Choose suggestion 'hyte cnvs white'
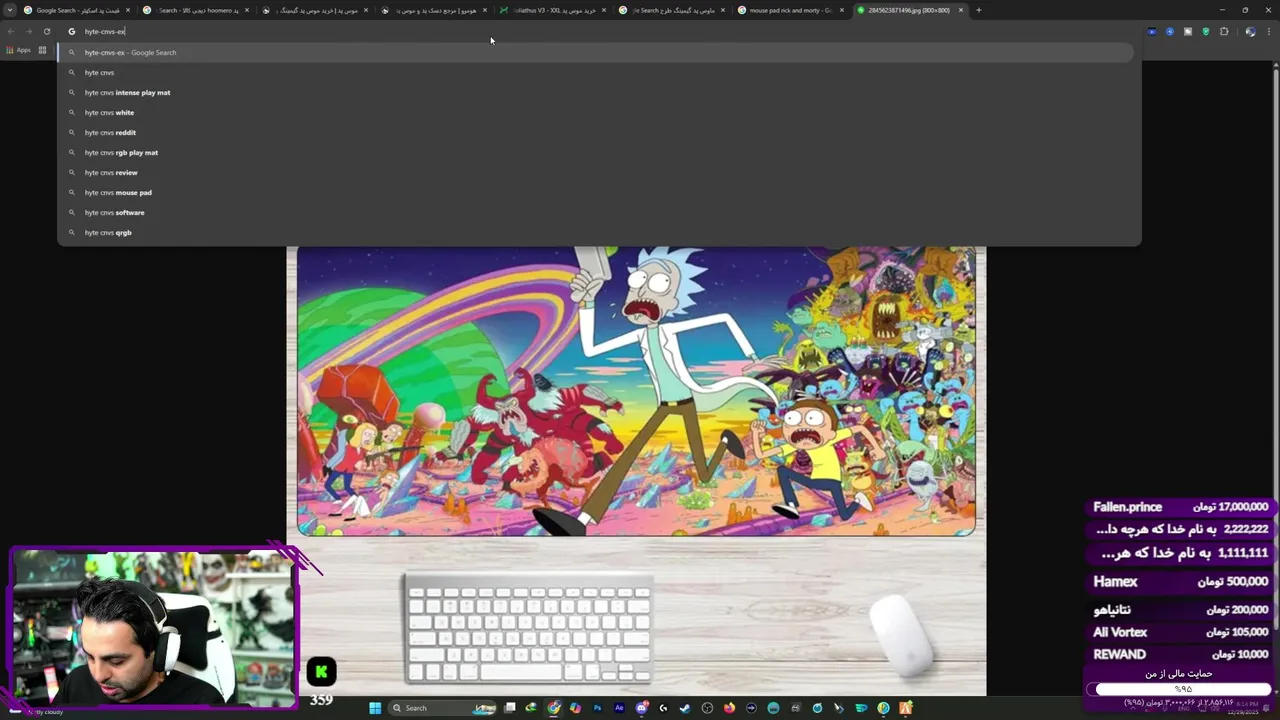 597,112
